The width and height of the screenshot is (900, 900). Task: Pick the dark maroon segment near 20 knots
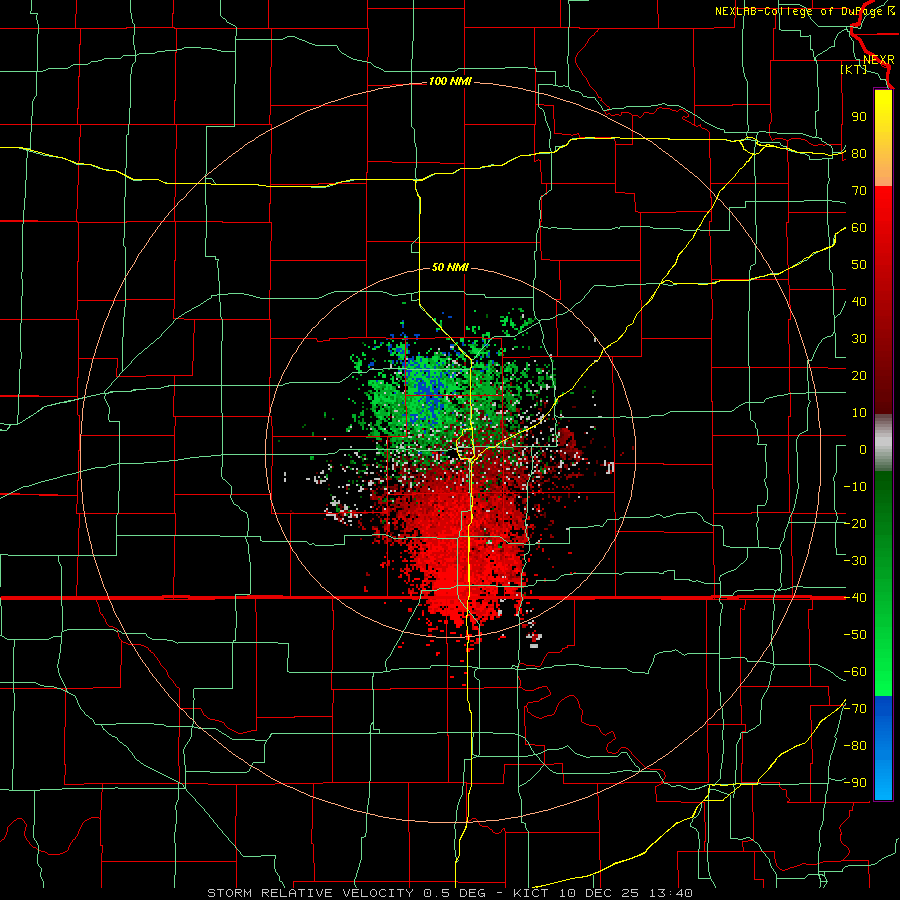click(883, 376)
